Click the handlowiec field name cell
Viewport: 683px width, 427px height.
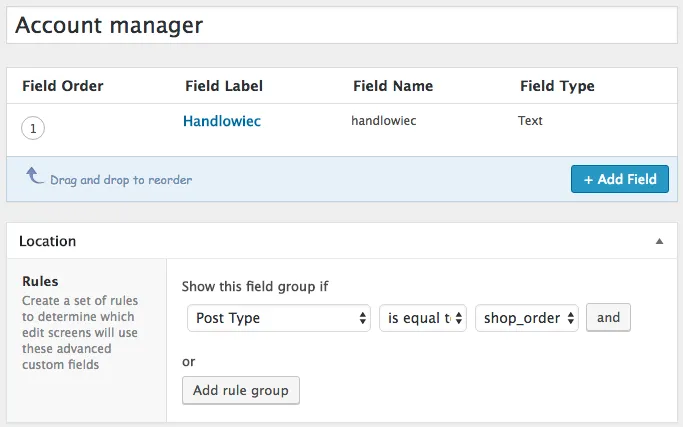click(x=384, y=121)
